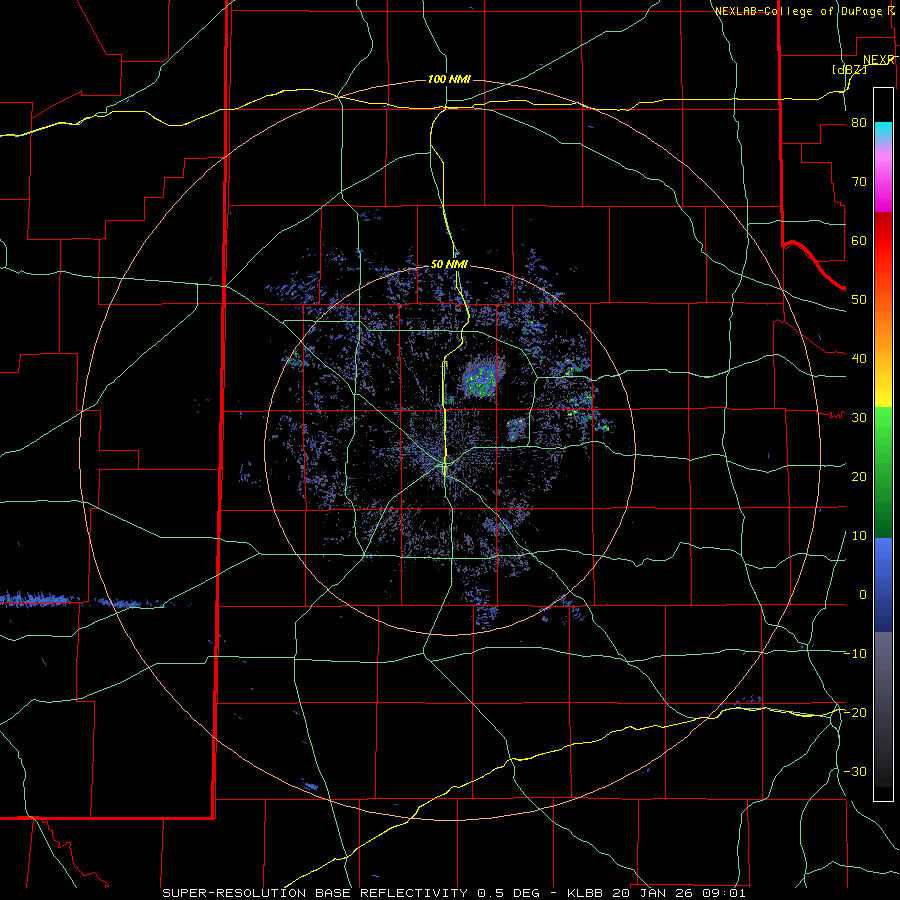Click the 10 value on dBZ scale
Image resolution: width=900 pixels, height=900 pixels.
pyautogui.click(x=859, y=536)
